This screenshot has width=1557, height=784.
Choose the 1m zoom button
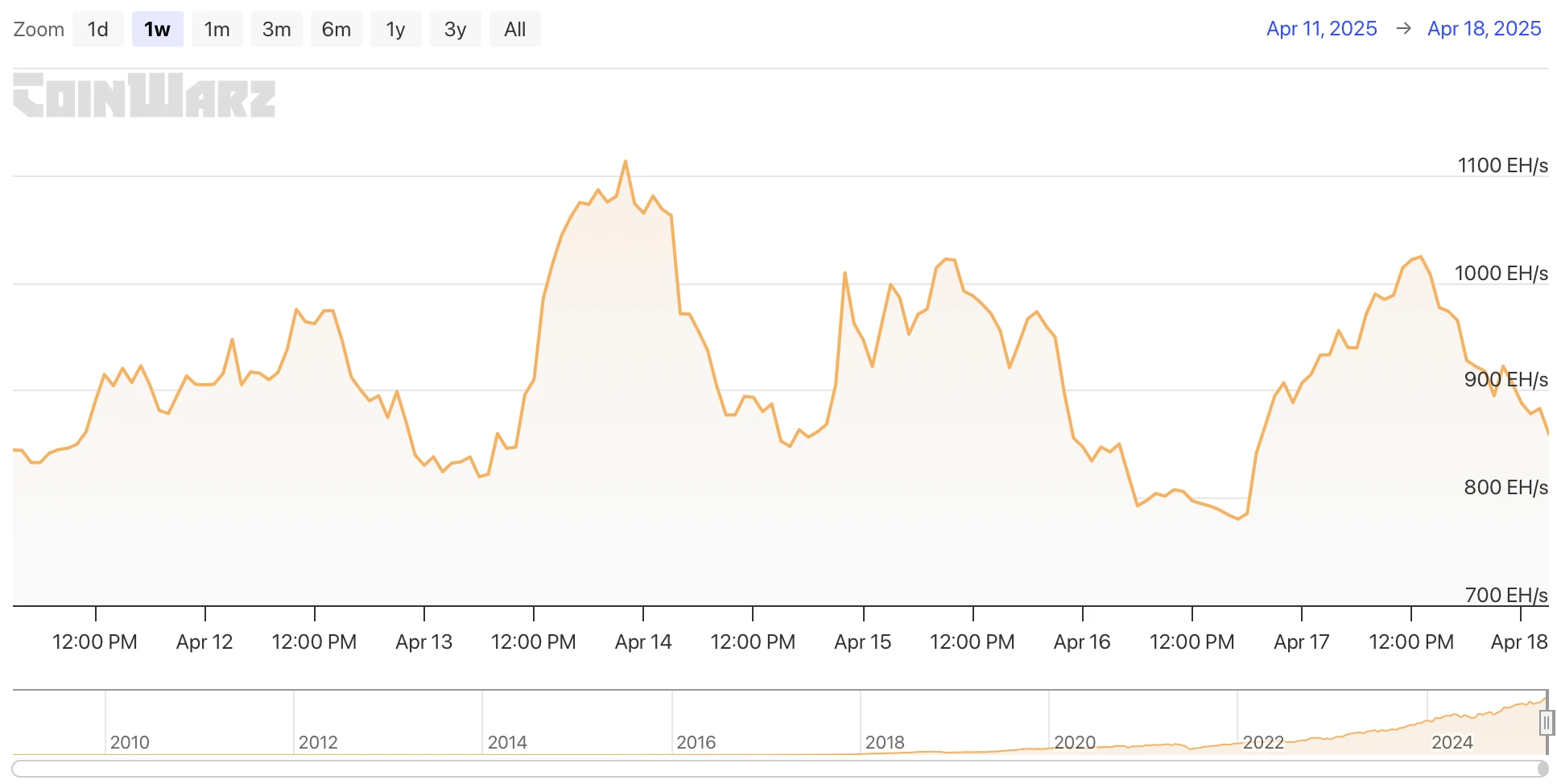217,30
